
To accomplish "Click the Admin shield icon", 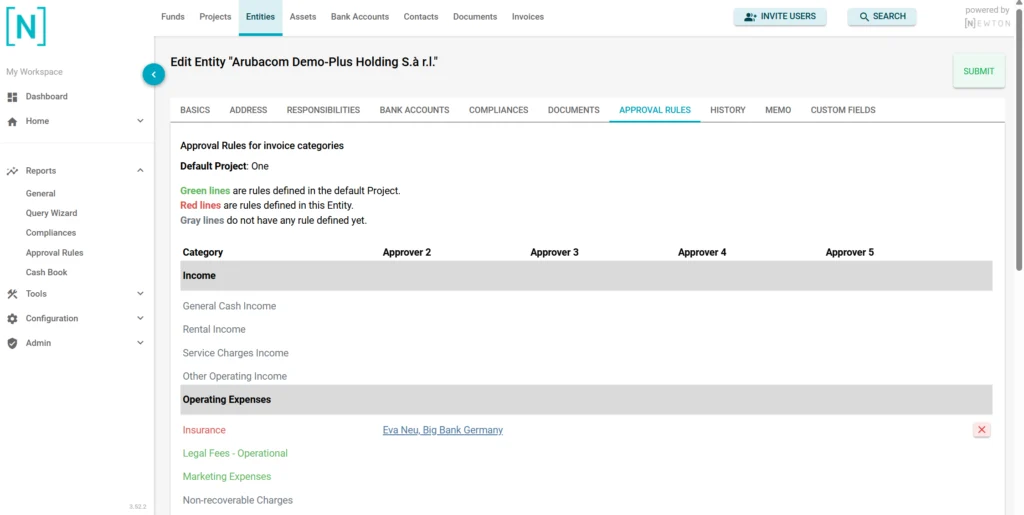I will click(12, 343).
